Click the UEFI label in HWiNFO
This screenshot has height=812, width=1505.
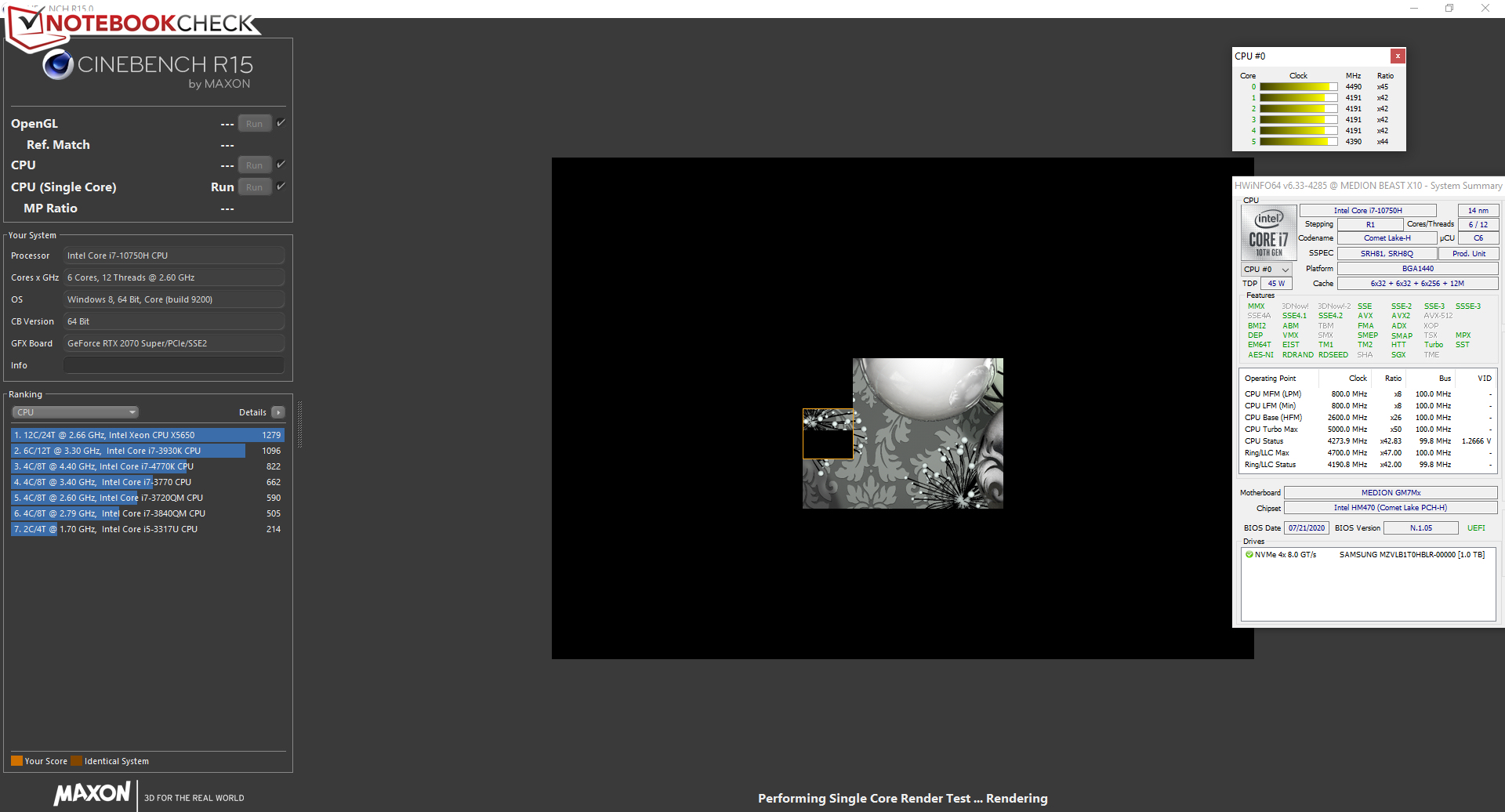(1476, 528)
